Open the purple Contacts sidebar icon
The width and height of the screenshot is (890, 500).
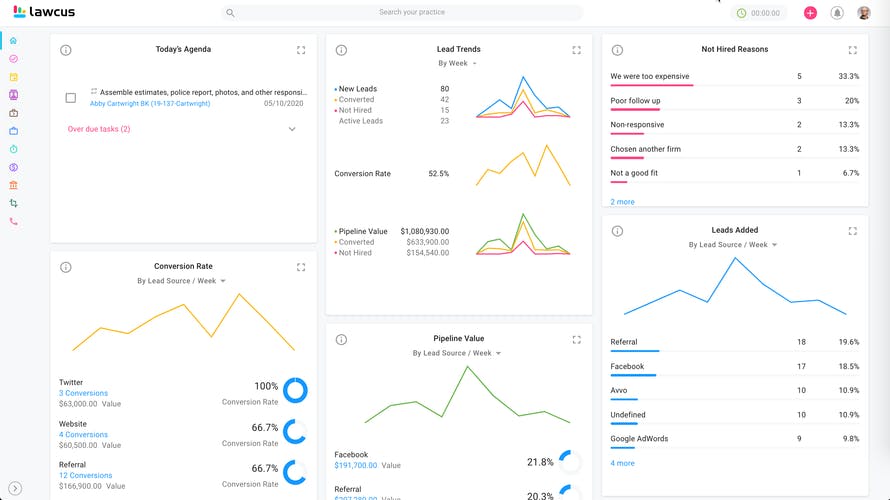[13, 95]
